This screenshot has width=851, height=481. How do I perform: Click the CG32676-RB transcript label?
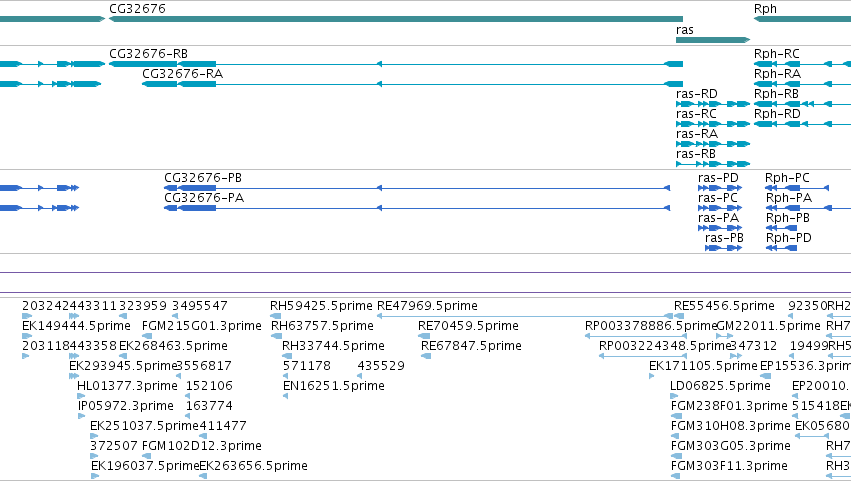(x=148, y=54)
